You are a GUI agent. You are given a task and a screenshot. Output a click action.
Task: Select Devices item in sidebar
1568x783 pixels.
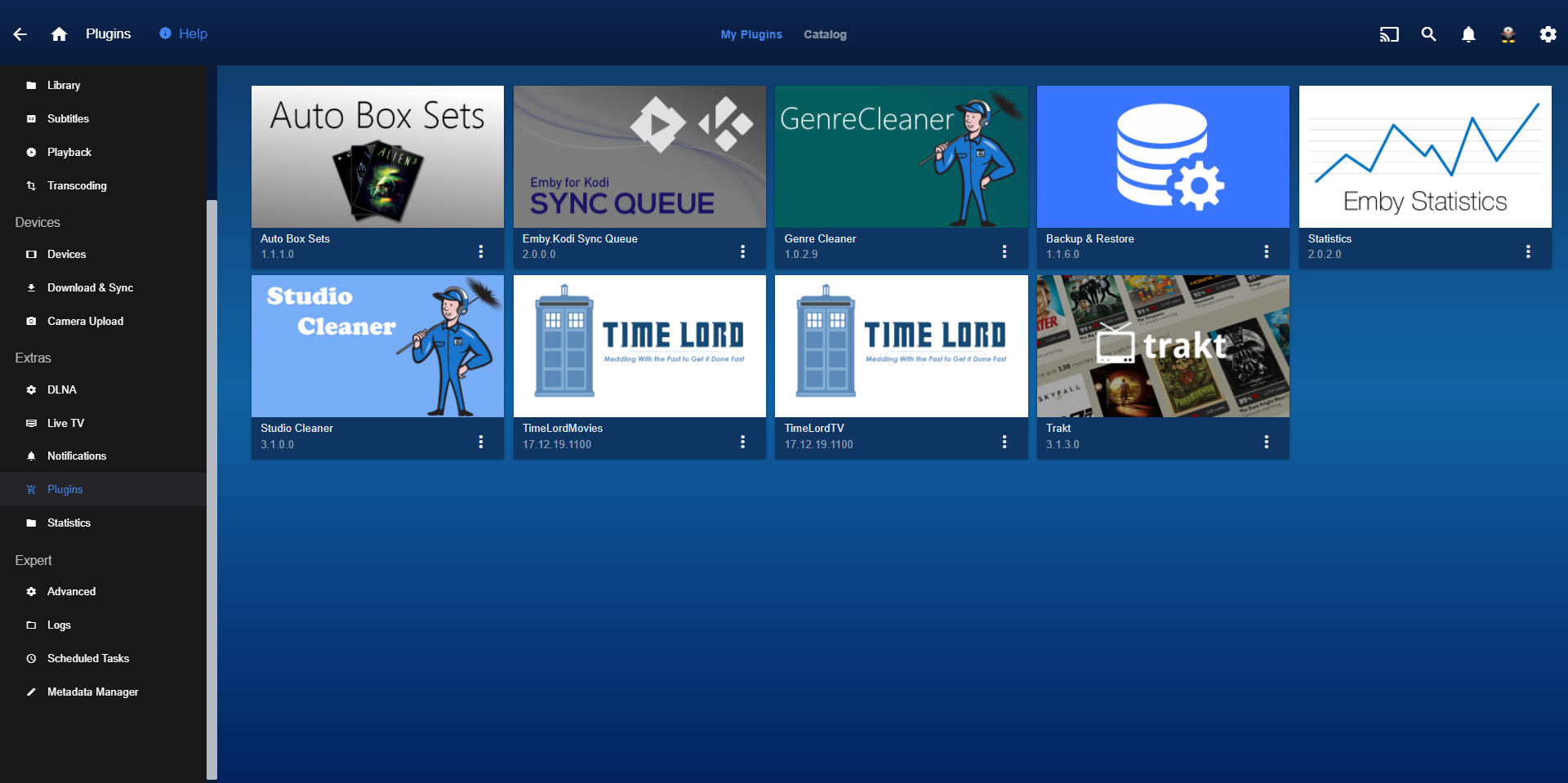click(103, 254)
